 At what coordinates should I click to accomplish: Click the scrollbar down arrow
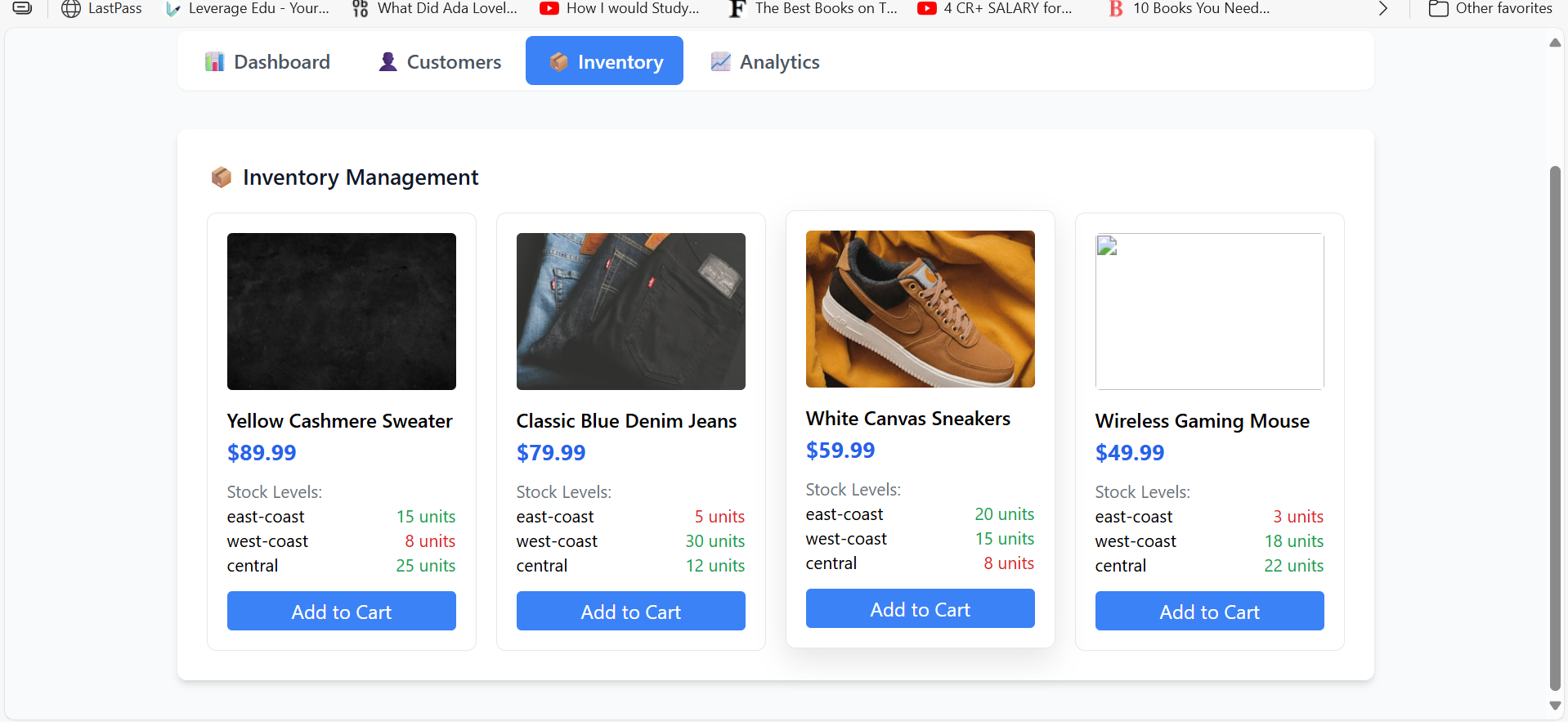[1555, 706]
